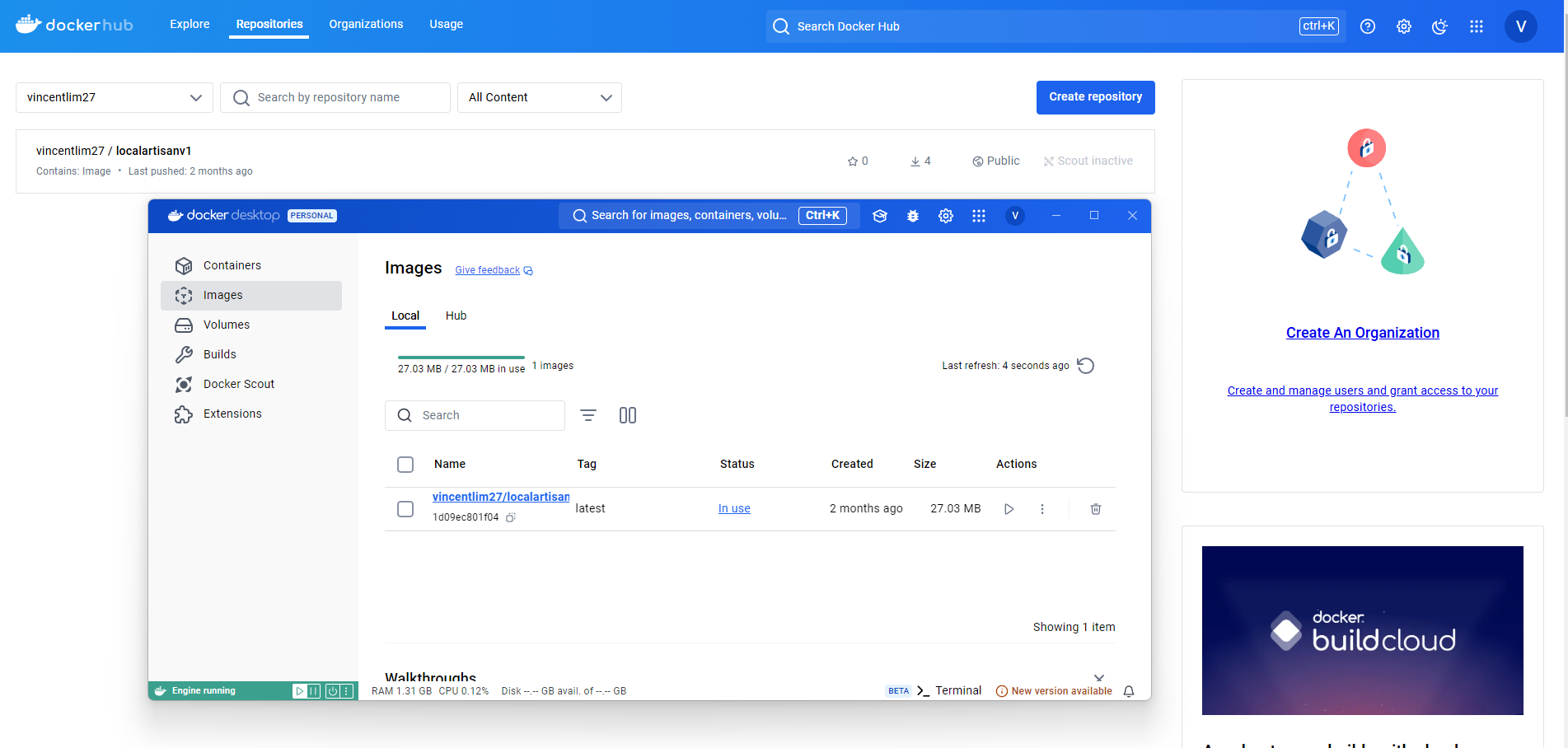Expand the vincentlim27 namespace dropdown
Screen dimensions: 1568x748
(115, 97)
